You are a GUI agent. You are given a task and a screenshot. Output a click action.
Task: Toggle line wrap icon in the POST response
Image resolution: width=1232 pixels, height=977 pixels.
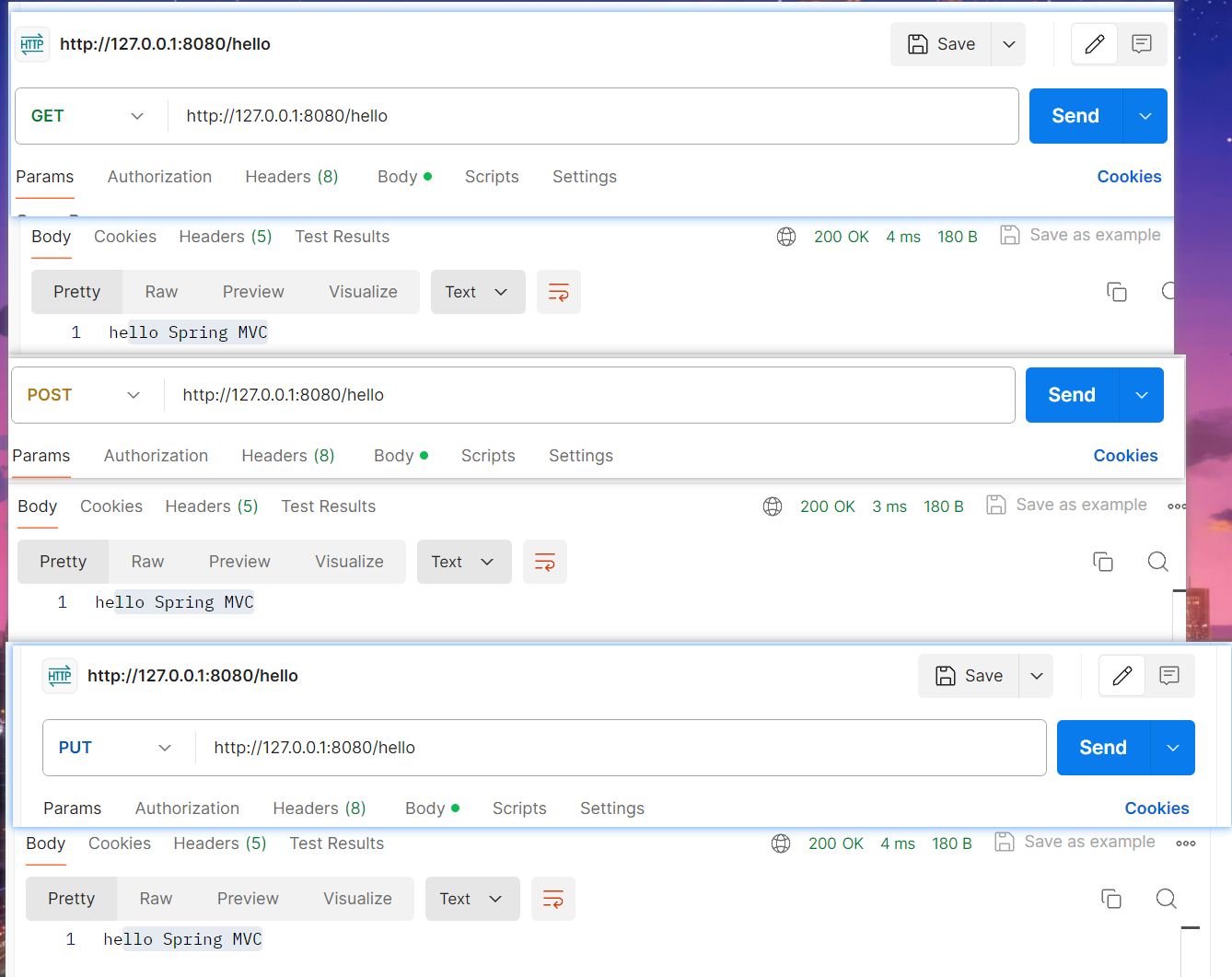click(545, 562)
